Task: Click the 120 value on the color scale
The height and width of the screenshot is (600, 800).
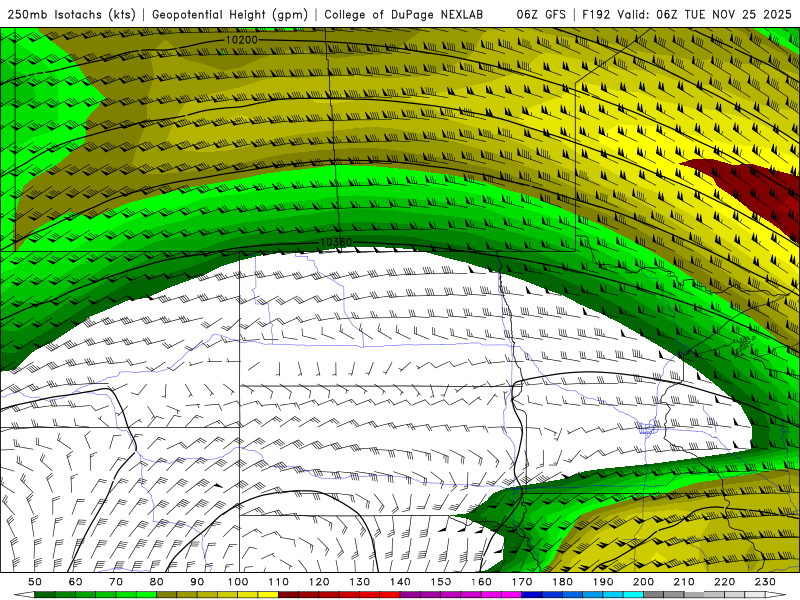Action: coord(319,582)
